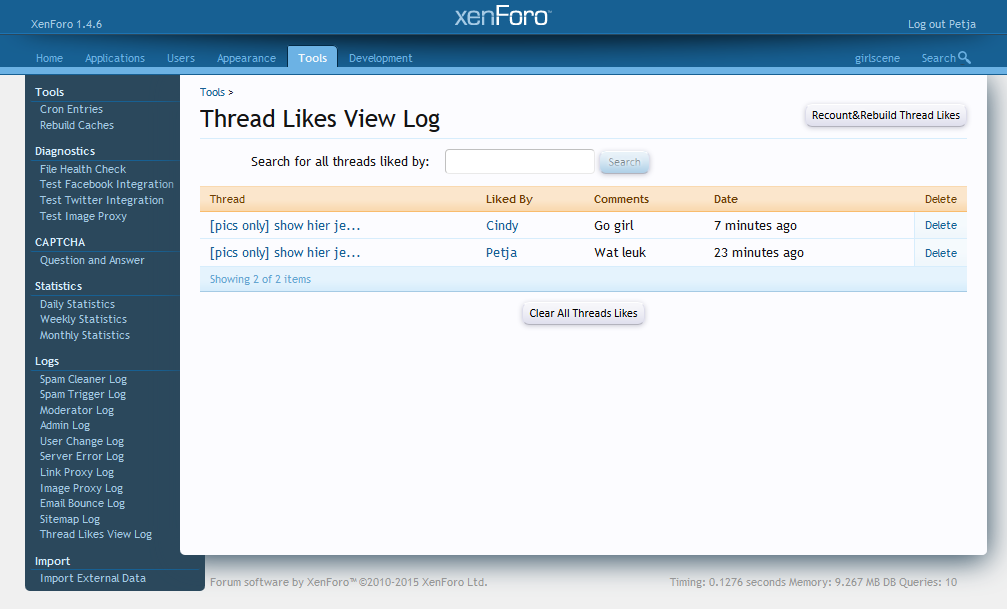The width and height of the screenshot is (1007, 609).
Task: Open Sitemap Log
Action: coord(69,519)
